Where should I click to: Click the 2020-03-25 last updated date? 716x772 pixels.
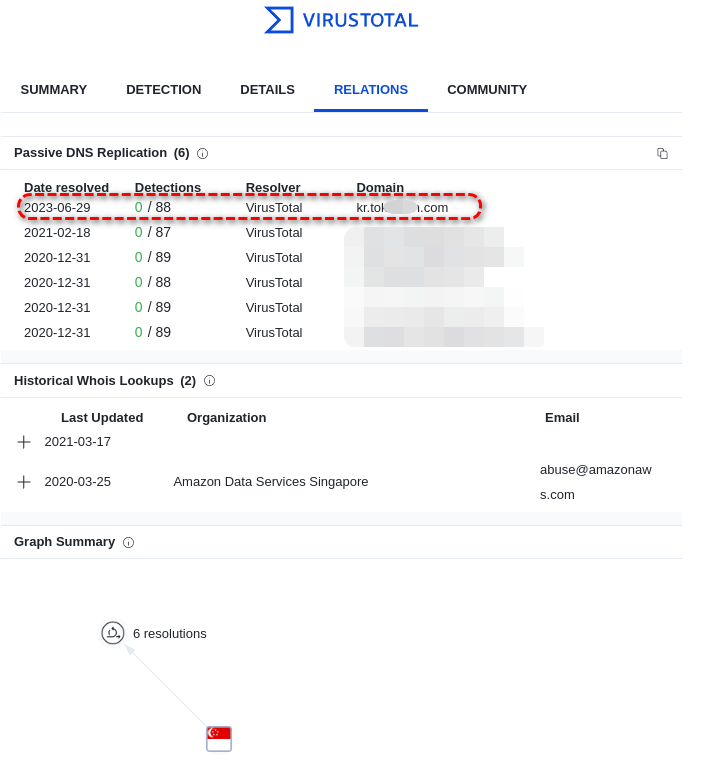pos(77,482)
